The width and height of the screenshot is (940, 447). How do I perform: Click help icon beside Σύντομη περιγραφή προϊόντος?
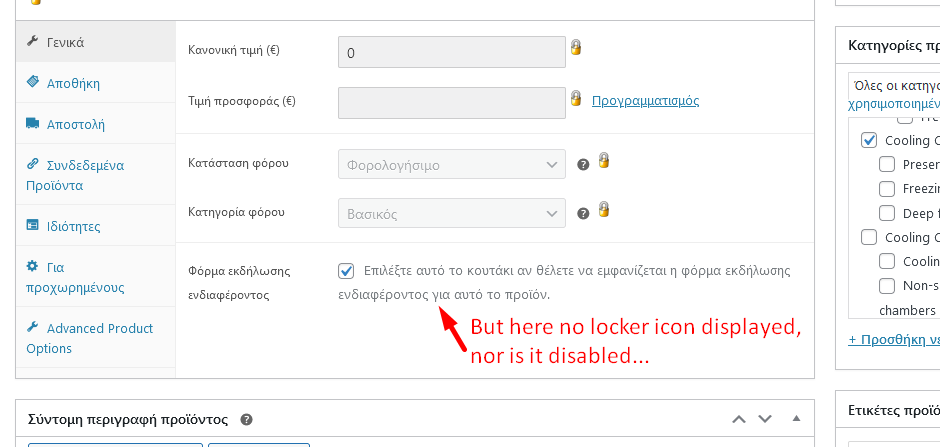(x=246, y=419)
